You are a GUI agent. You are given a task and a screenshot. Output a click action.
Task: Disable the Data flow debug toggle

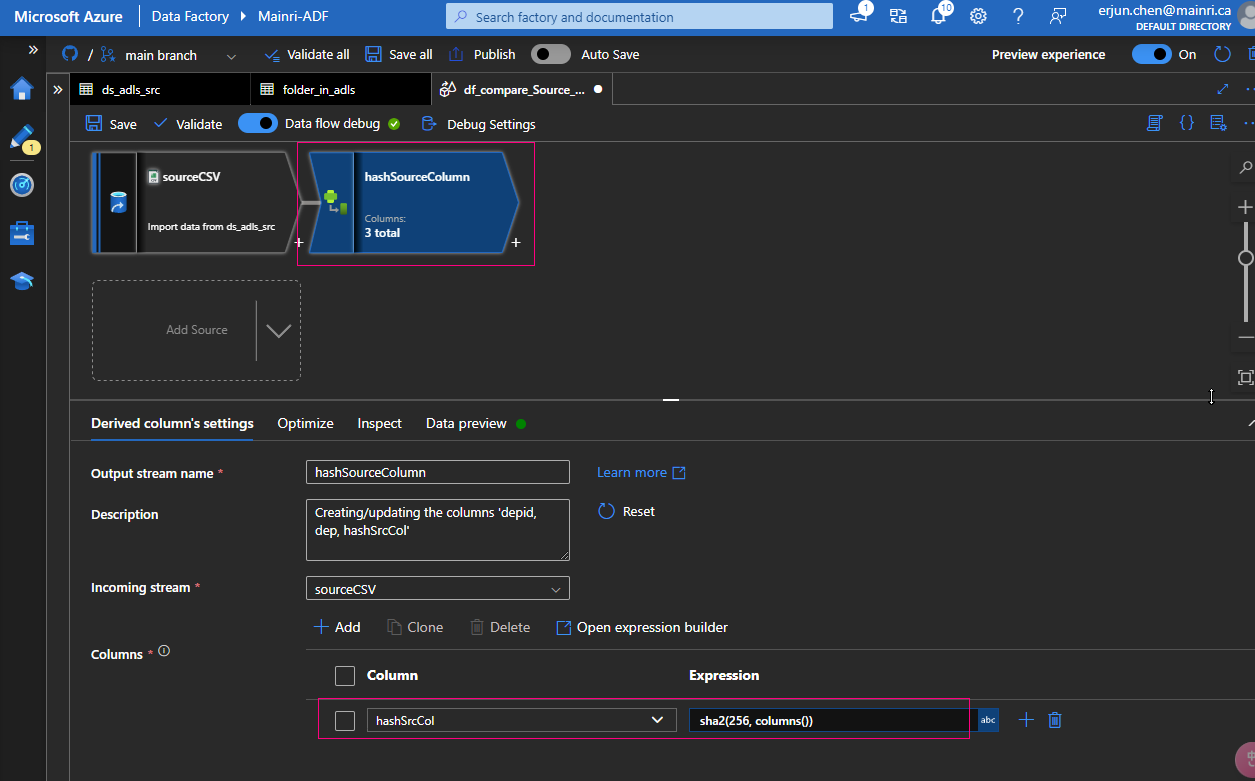coord(258,124)
